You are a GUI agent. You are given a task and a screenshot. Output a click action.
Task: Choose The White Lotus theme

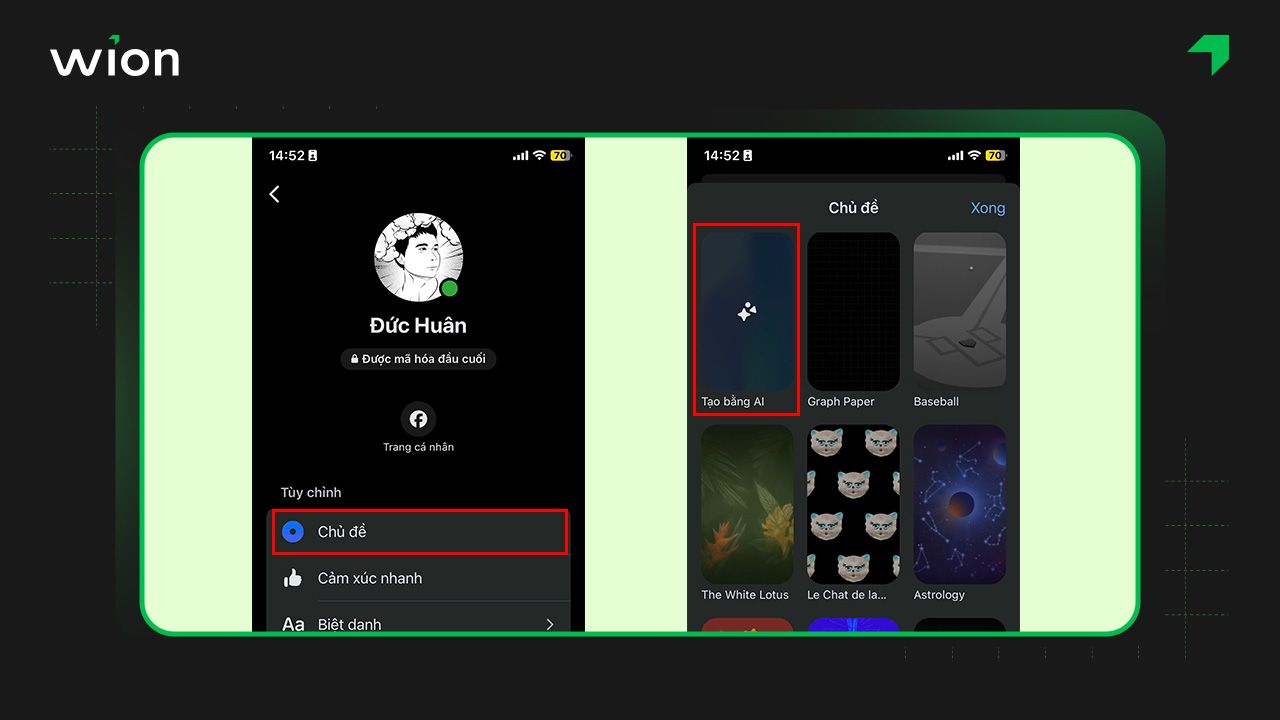[x=747, y=504]
